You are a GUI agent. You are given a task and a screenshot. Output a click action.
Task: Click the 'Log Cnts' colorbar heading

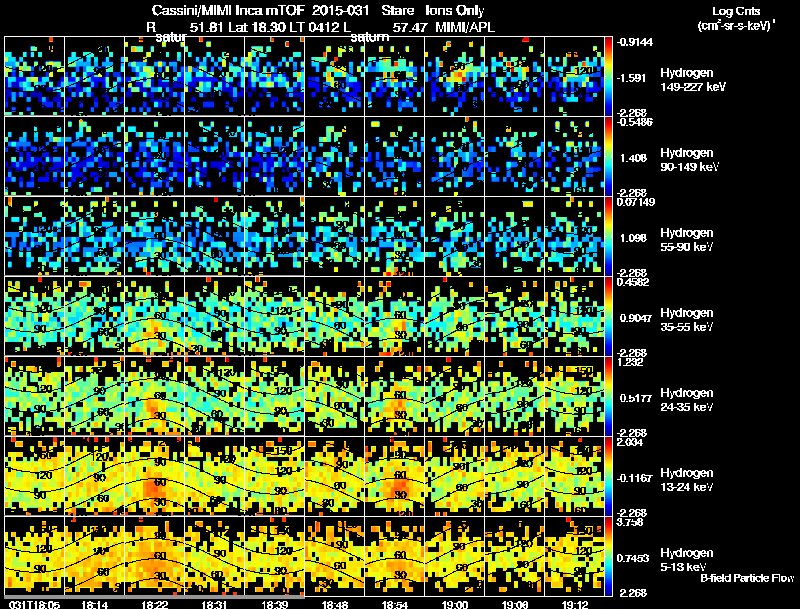pos(736,11)
